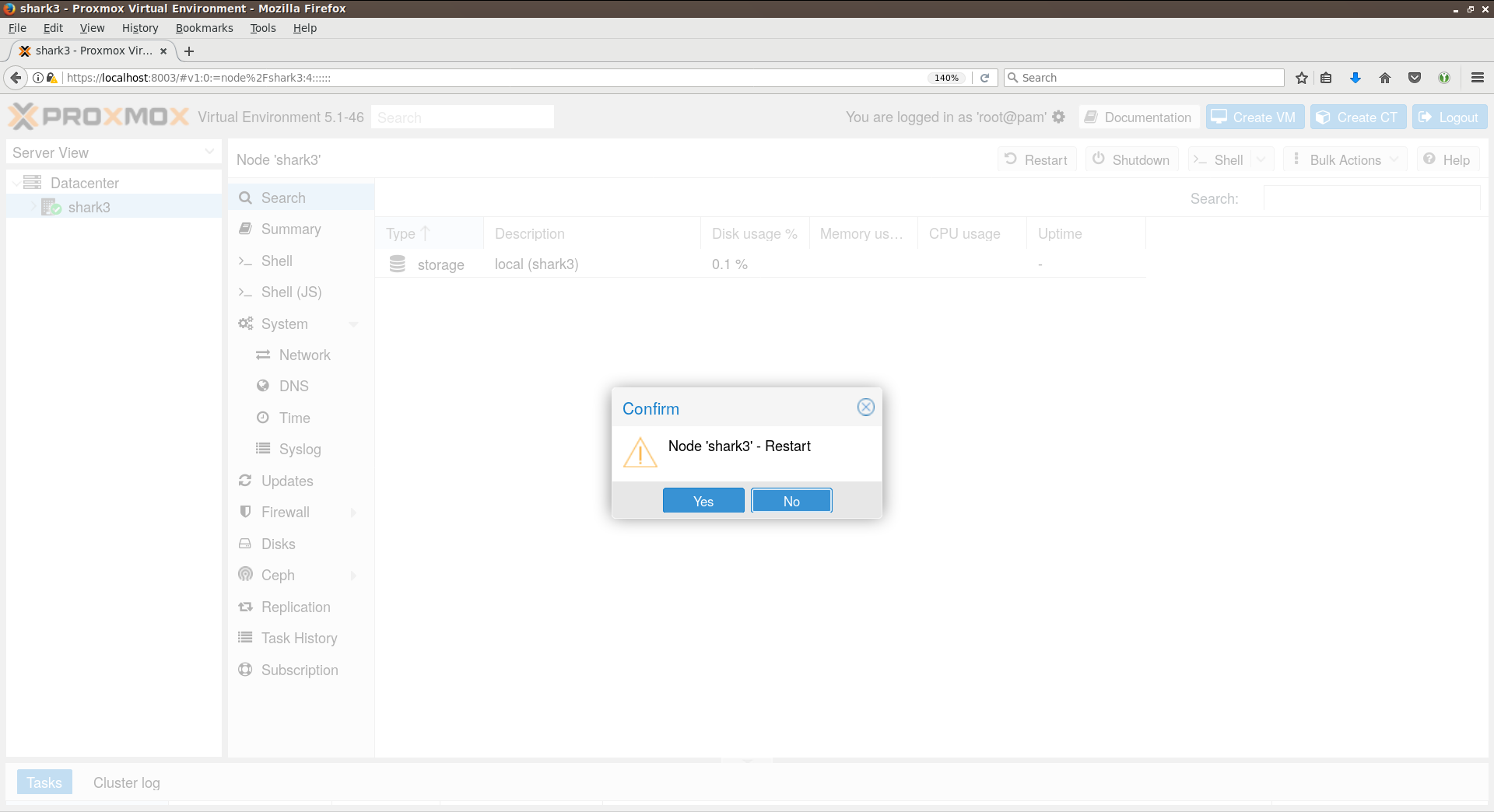
Task: Open DNS settings
Action: click(x=301, y=386)
